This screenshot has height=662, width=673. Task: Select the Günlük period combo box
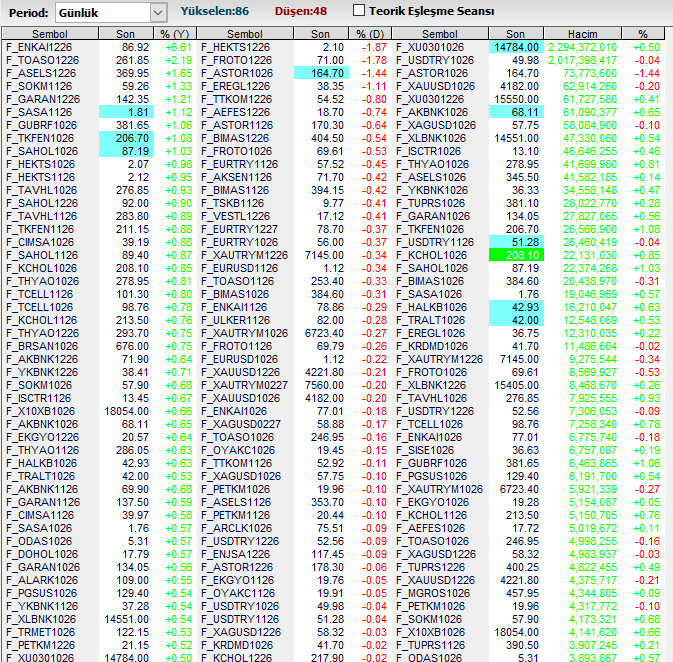(x=111, y=13)
